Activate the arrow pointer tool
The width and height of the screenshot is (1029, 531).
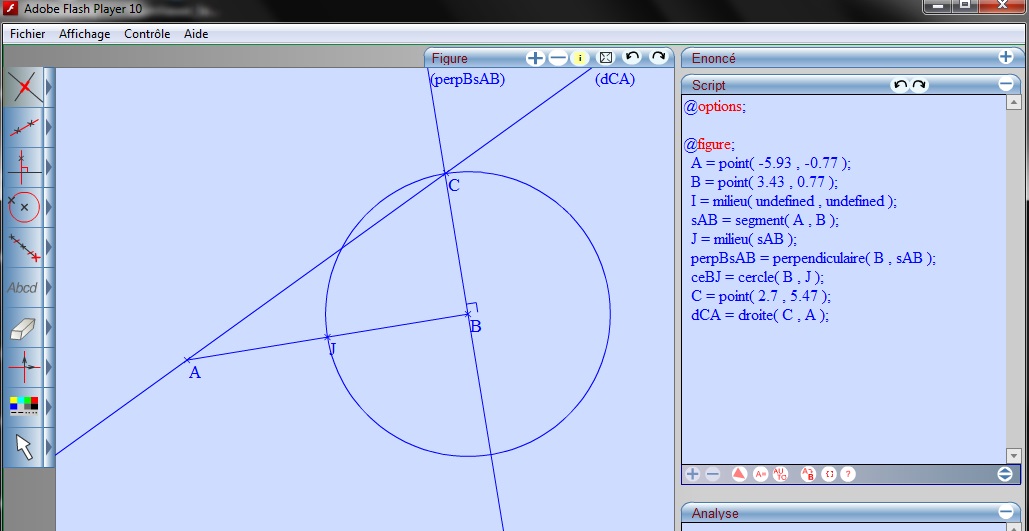point(23,447)
